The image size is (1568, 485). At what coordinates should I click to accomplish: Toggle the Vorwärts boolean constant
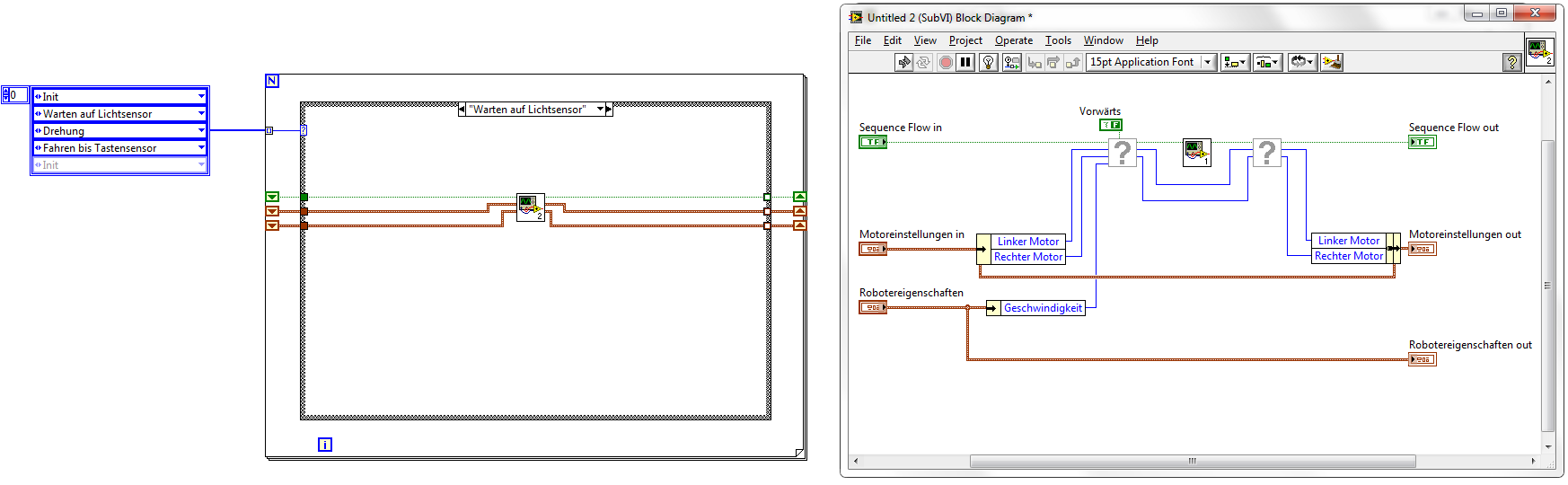tap(1111, 125)
